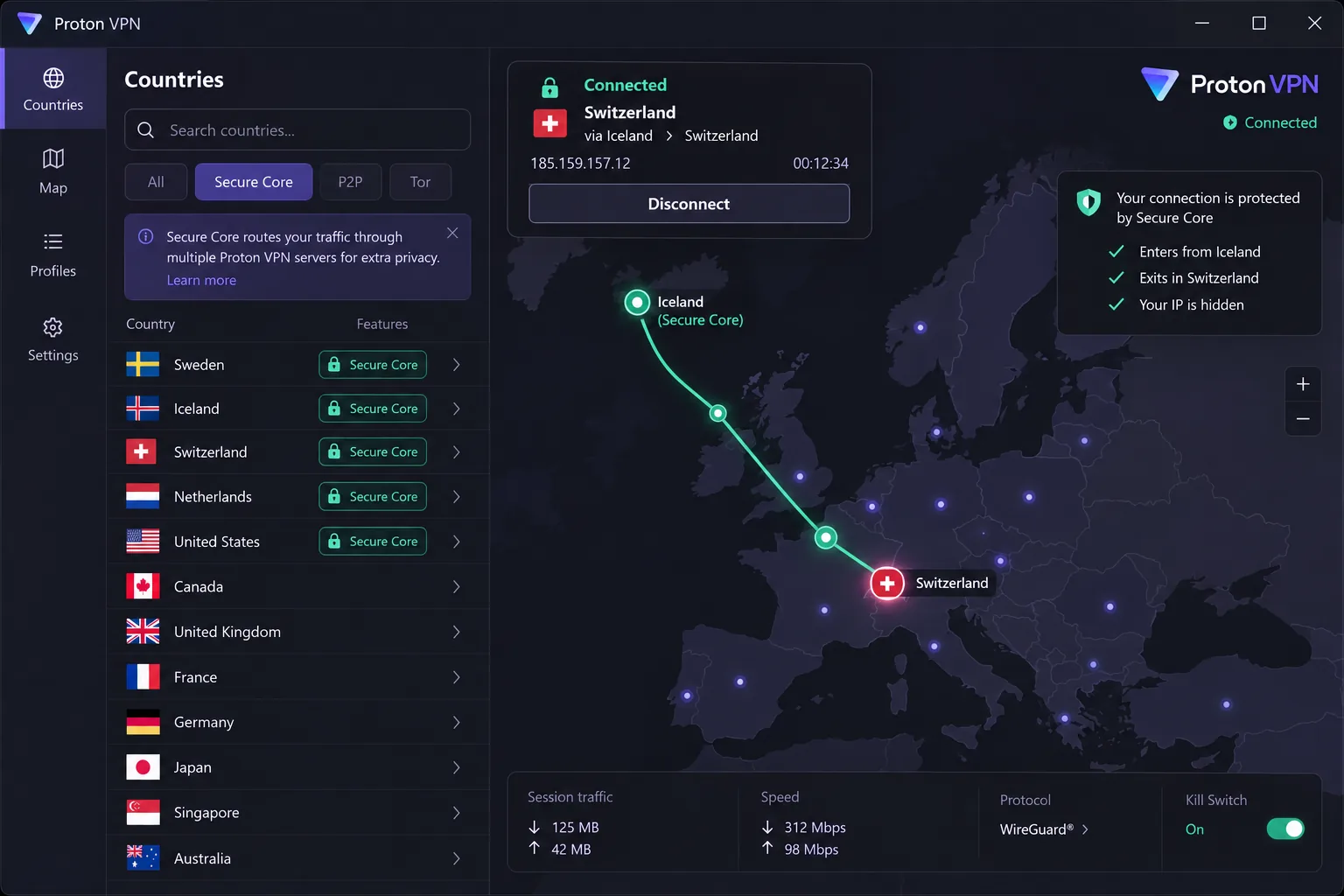The height and width of the screenshot is (896, 1344).
Task: Click the 312 Mbps download speed
Action: pos(815,828)
